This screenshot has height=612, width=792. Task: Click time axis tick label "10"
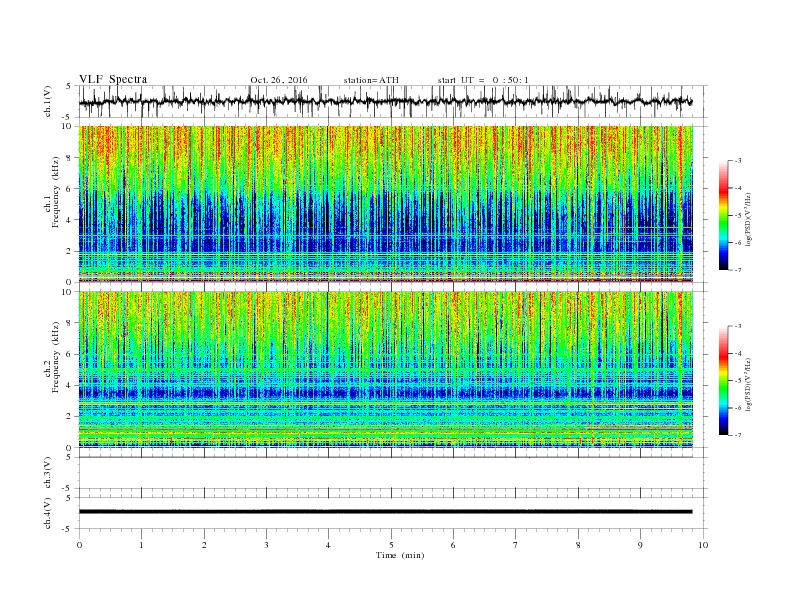(703, 545)
